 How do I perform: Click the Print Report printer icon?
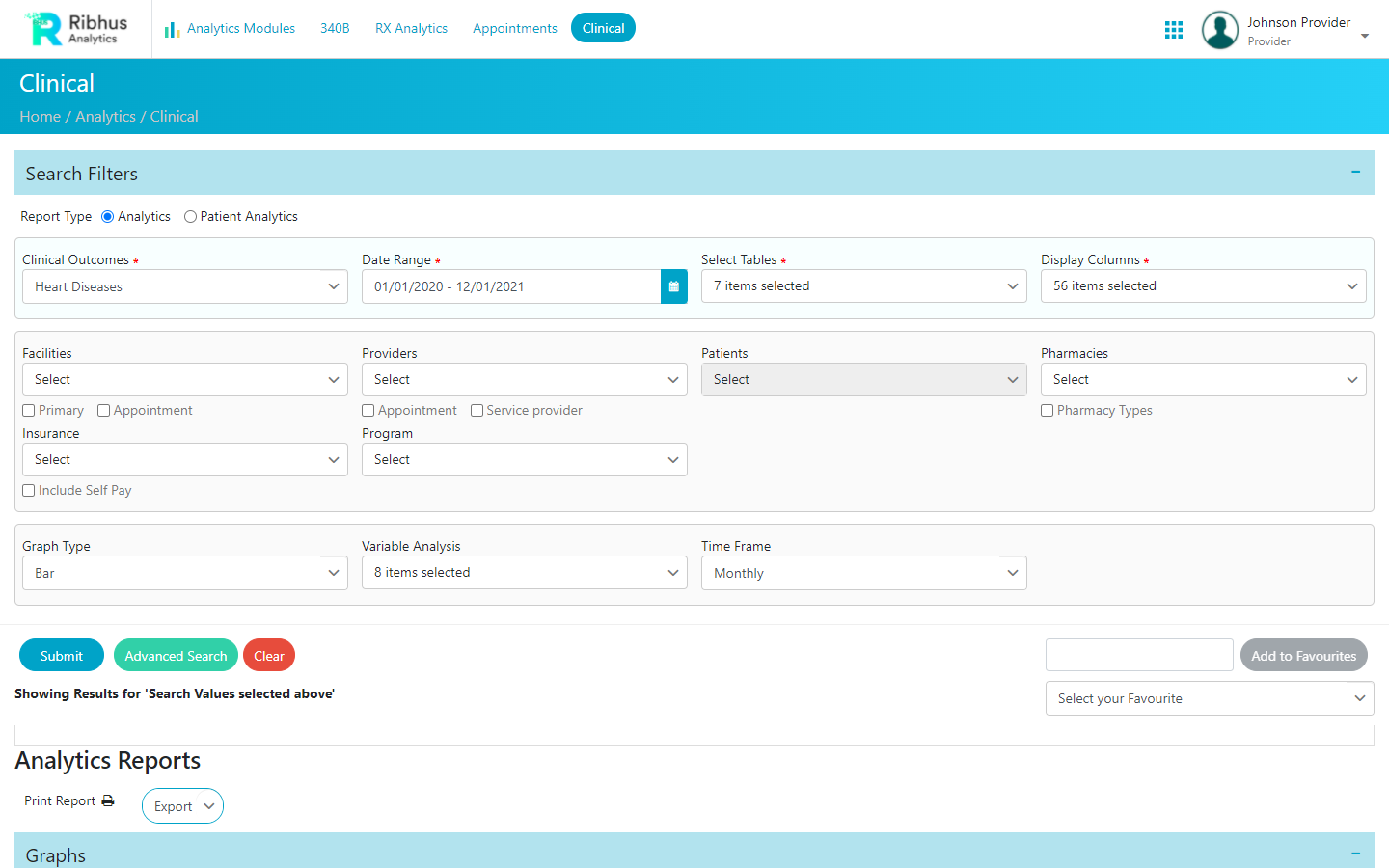(108, 801)
